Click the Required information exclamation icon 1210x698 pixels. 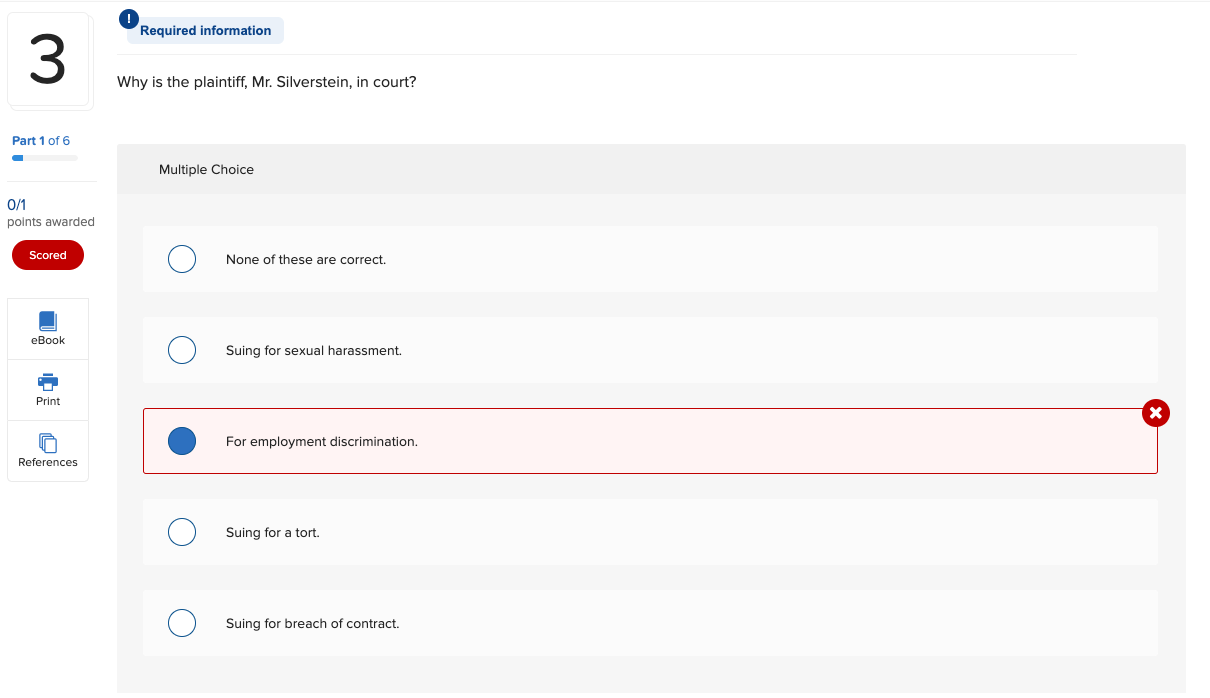tap(129, 18)
